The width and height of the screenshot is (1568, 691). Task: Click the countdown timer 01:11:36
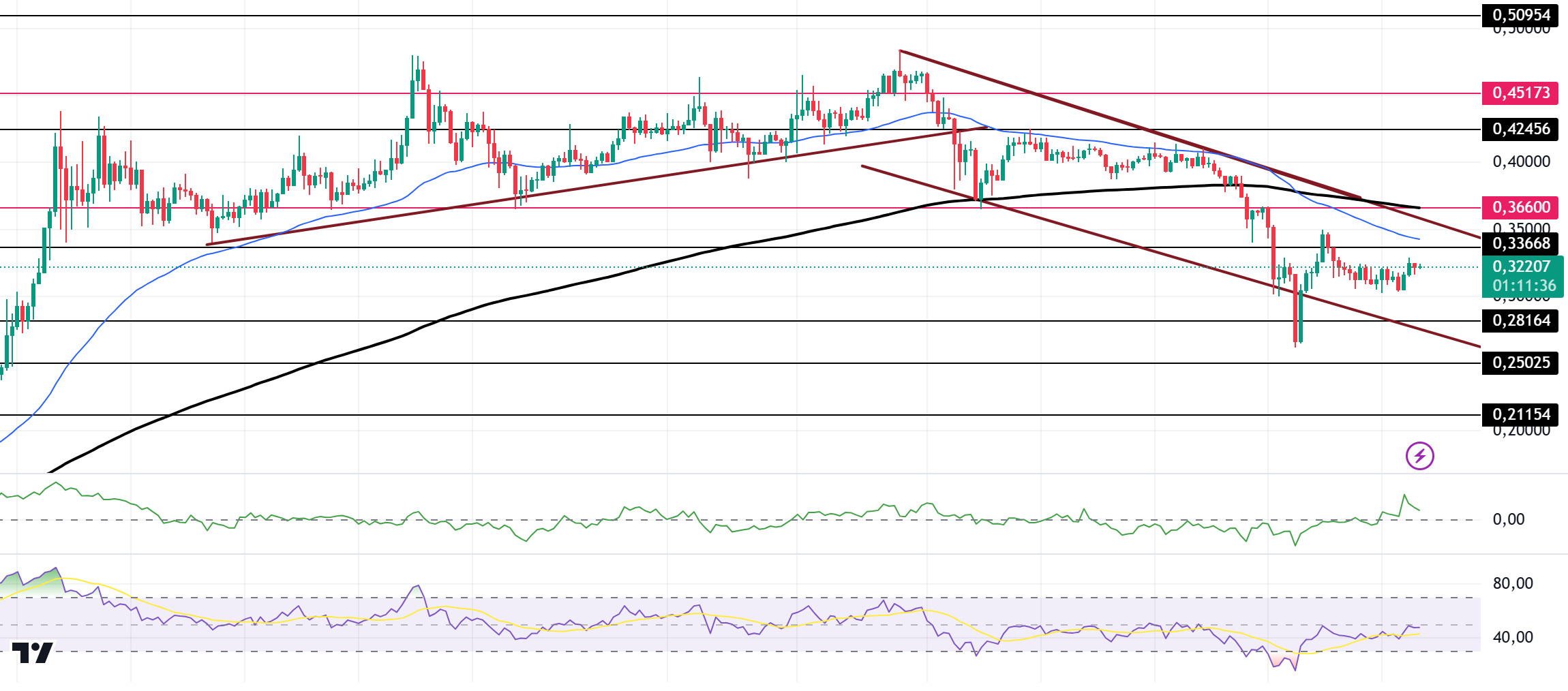point(1524,286)
